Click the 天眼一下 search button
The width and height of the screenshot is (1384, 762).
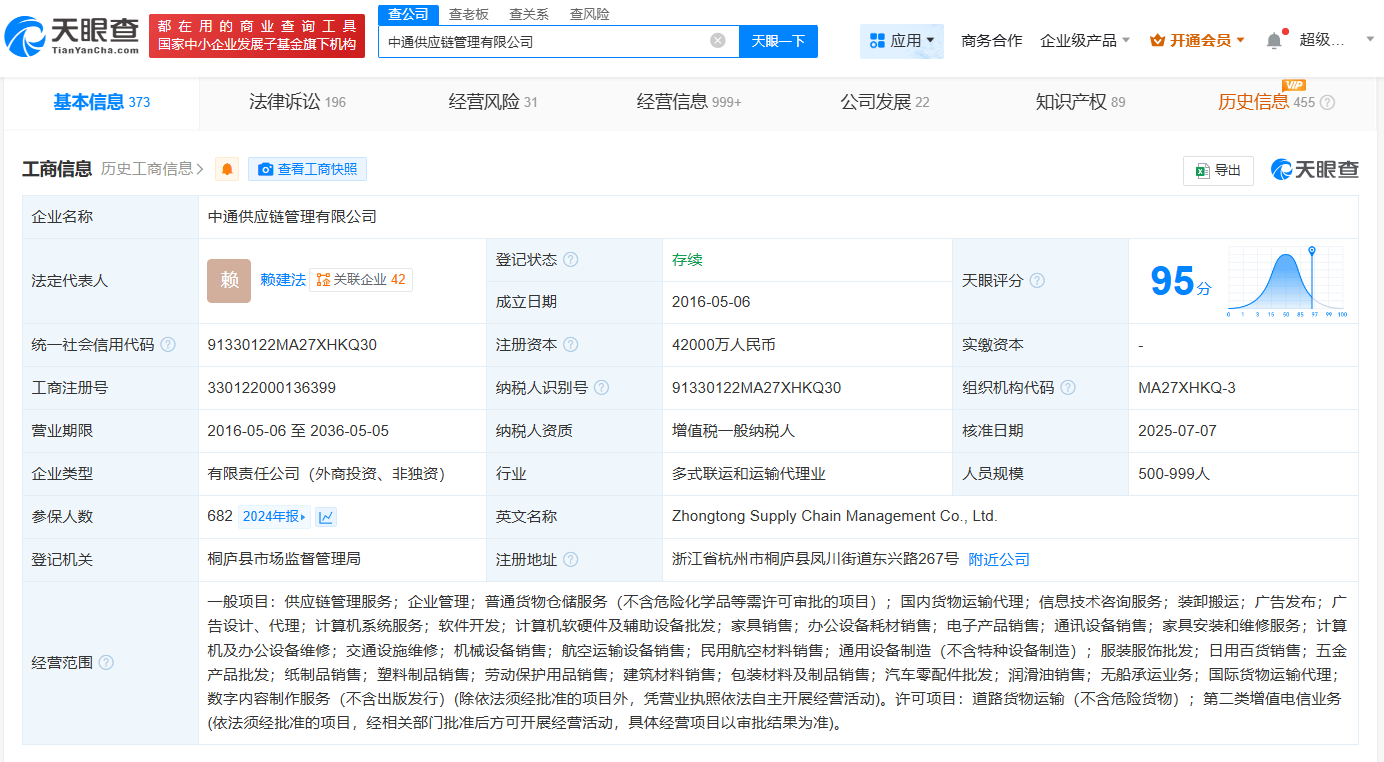[778, 41]
